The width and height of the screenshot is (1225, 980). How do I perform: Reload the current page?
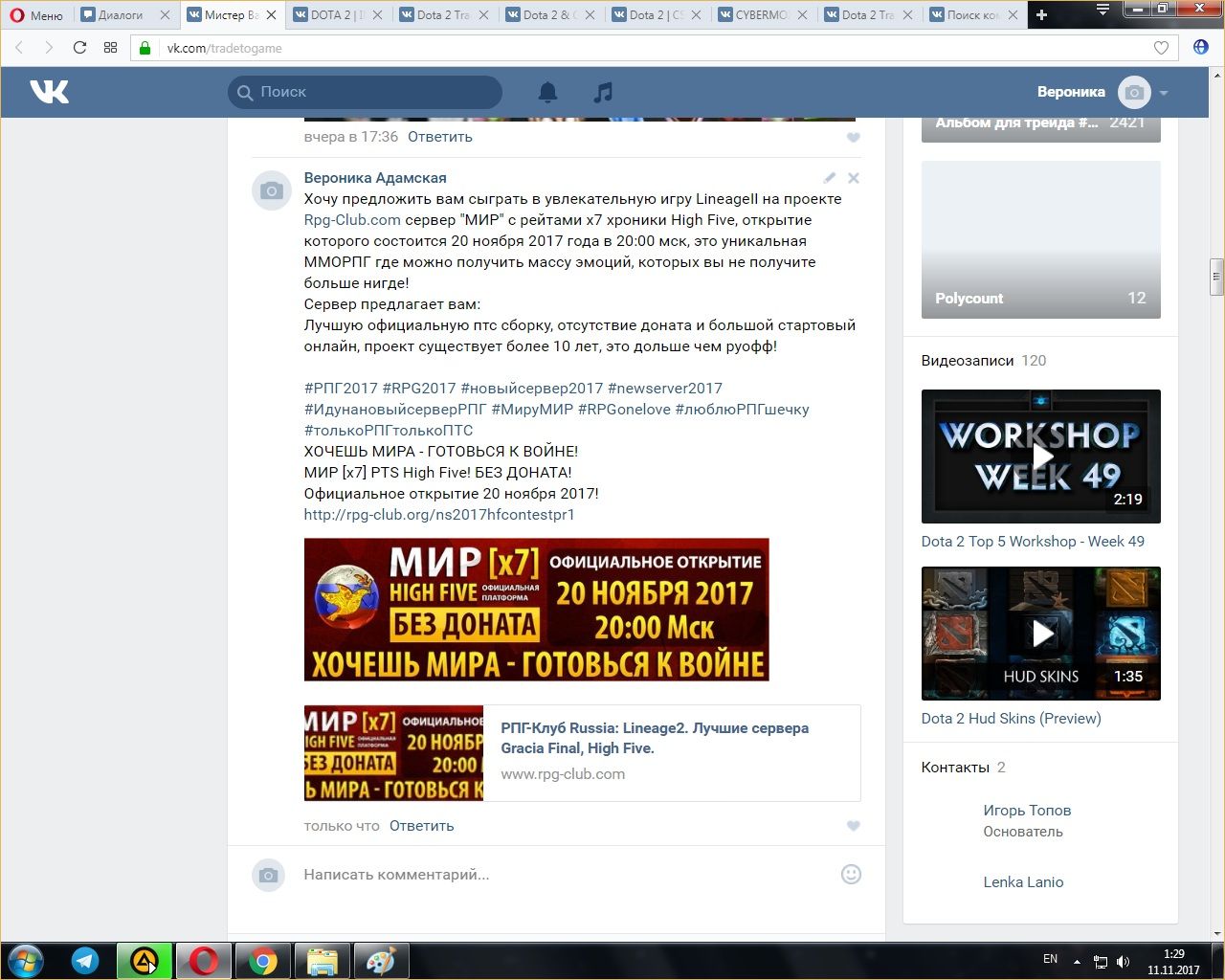[79, 48]
